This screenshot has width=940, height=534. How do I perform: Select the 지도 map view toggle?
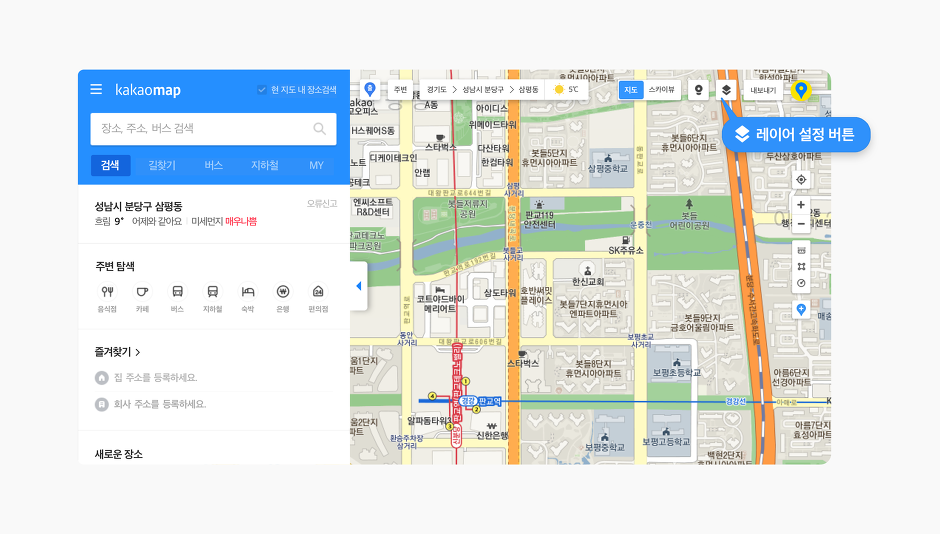(631, 90)
